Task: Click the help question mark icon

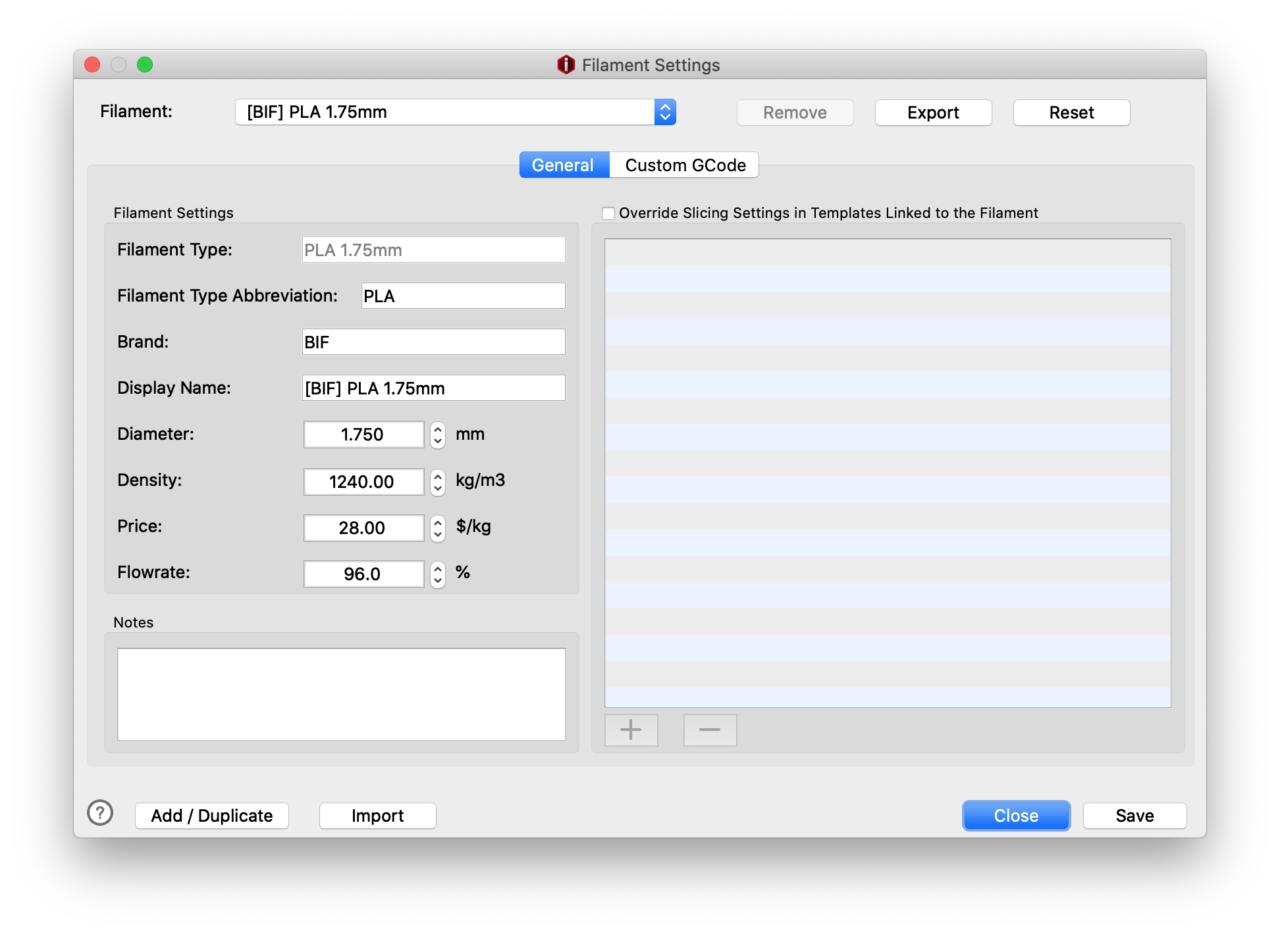Action: tap(100, 813)
